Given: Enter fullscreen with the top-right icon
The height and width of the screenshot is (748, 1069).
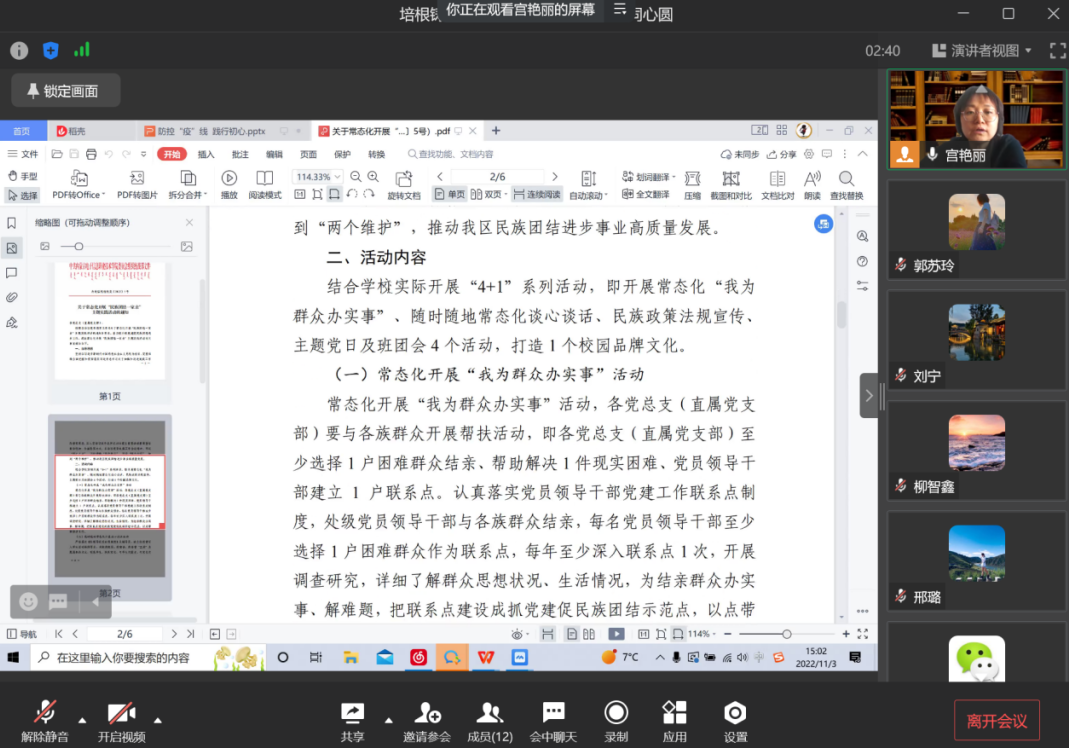Looking at the screenshot, I should tap(1057, 50).
